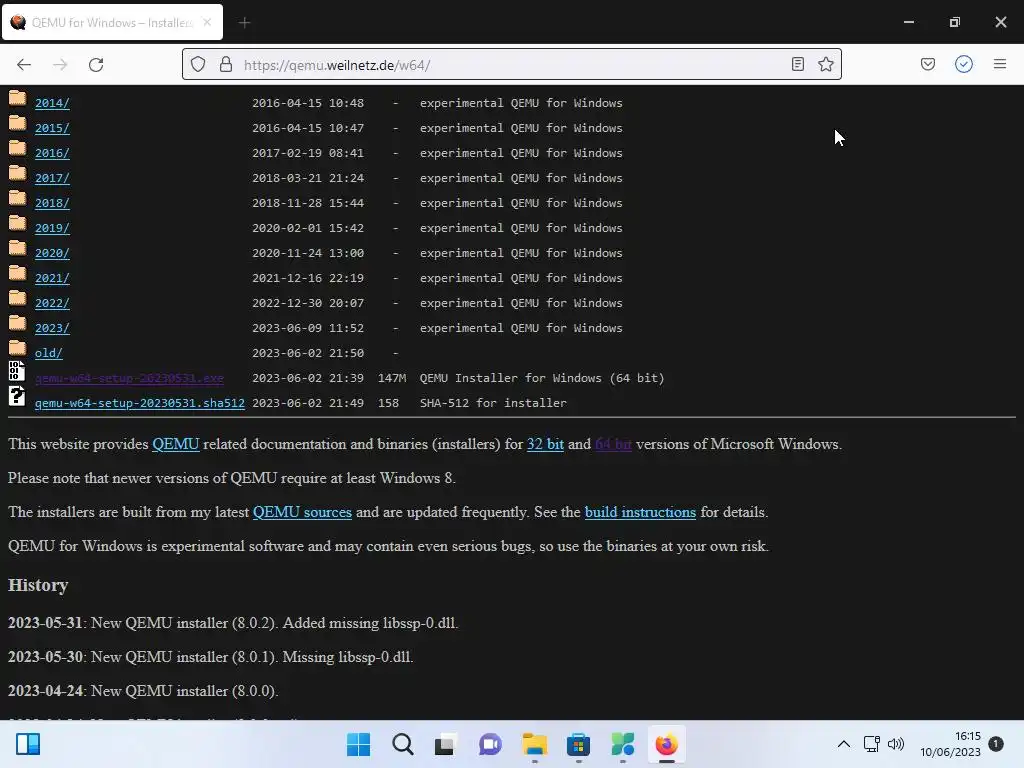Image resolution: width=1024 pixels, height=768 pixels.
Task: Reload the current page
Action: coord(96,65)
